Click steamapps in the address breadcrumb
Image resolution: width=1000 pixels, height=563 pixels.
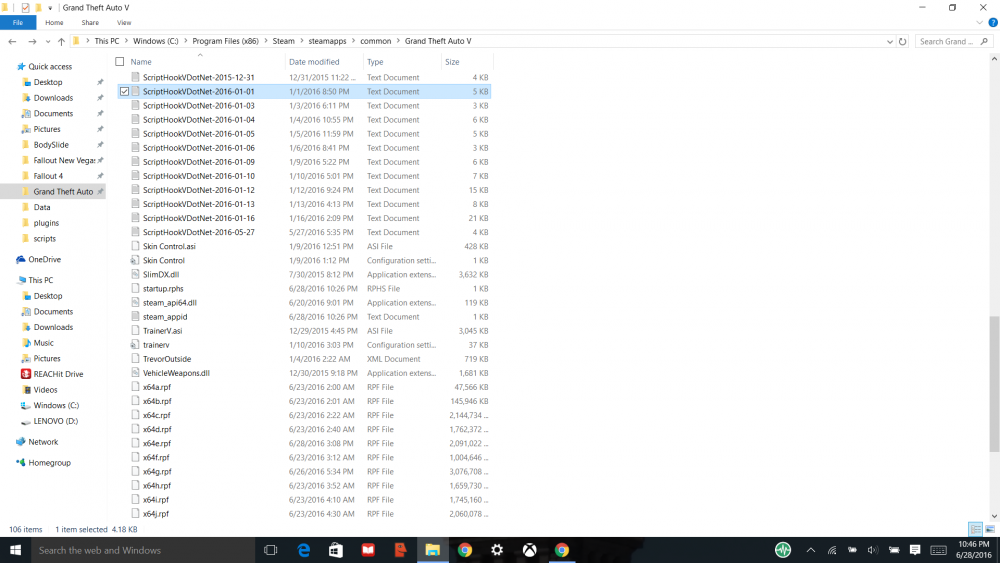[327, 41]
